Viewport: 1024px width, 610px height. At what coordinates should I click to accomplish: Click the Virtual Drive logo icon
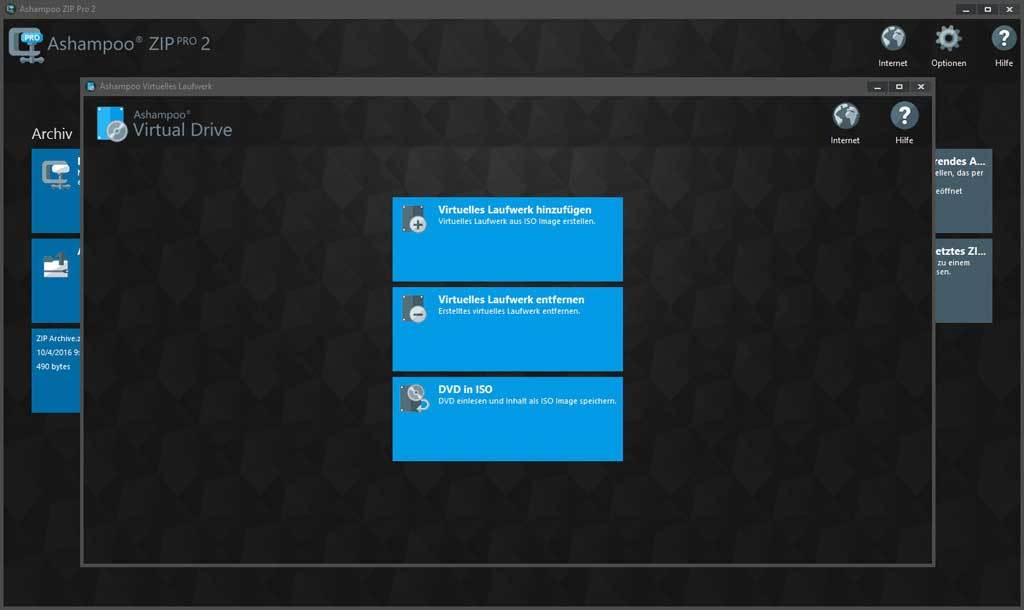click(x=112, y=123)
